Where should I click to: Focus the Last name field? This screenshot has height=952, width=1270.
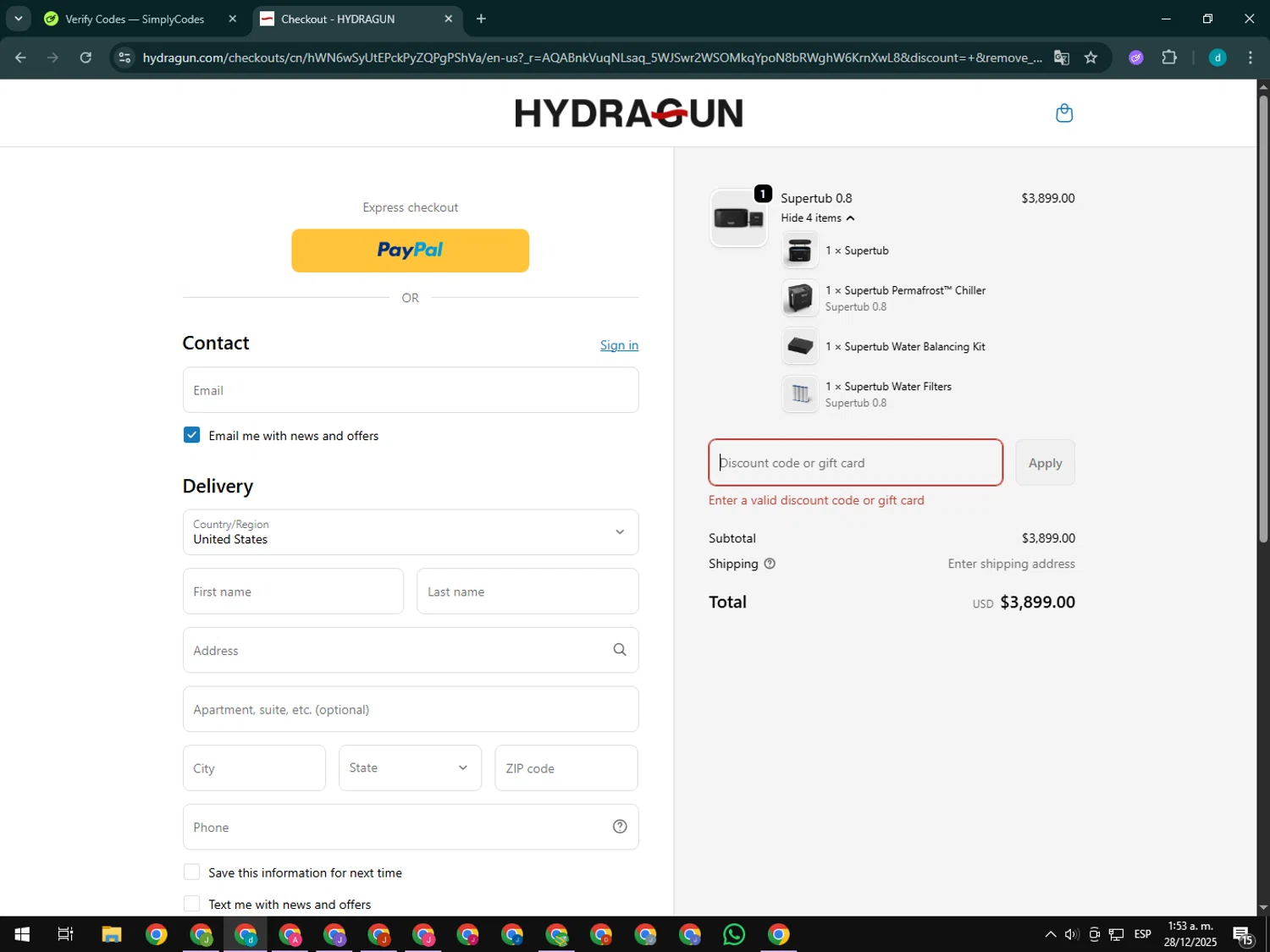(527, 592)
